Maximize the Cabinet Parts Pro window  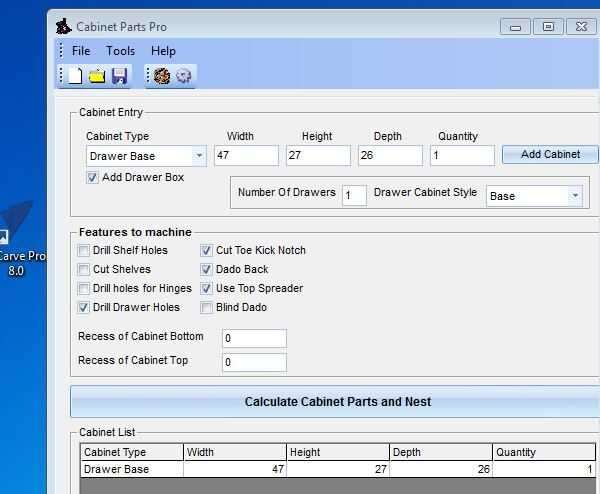tap(548, 27)
